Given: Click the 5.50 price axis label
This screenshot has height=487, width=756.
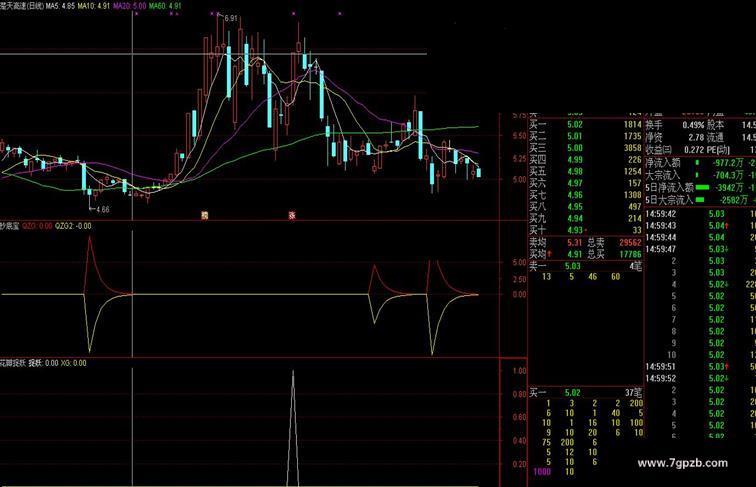Looking at the screenshot, I should 519,136.
